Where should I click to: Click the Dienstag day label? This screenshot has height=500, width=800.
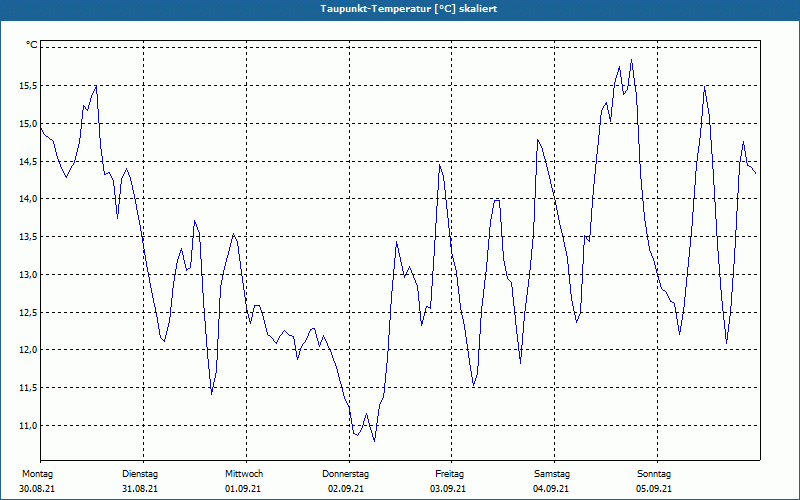pos(140,474)
